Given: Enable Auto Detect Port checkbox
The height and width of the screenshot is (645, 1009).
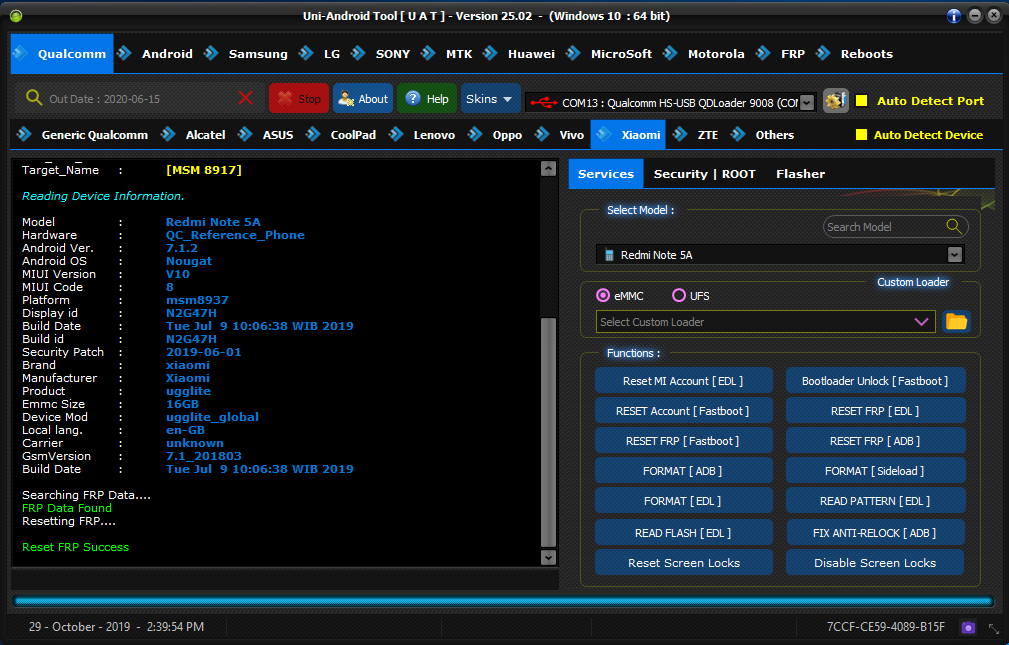Looking at the screenshot, I should (862, 100).
